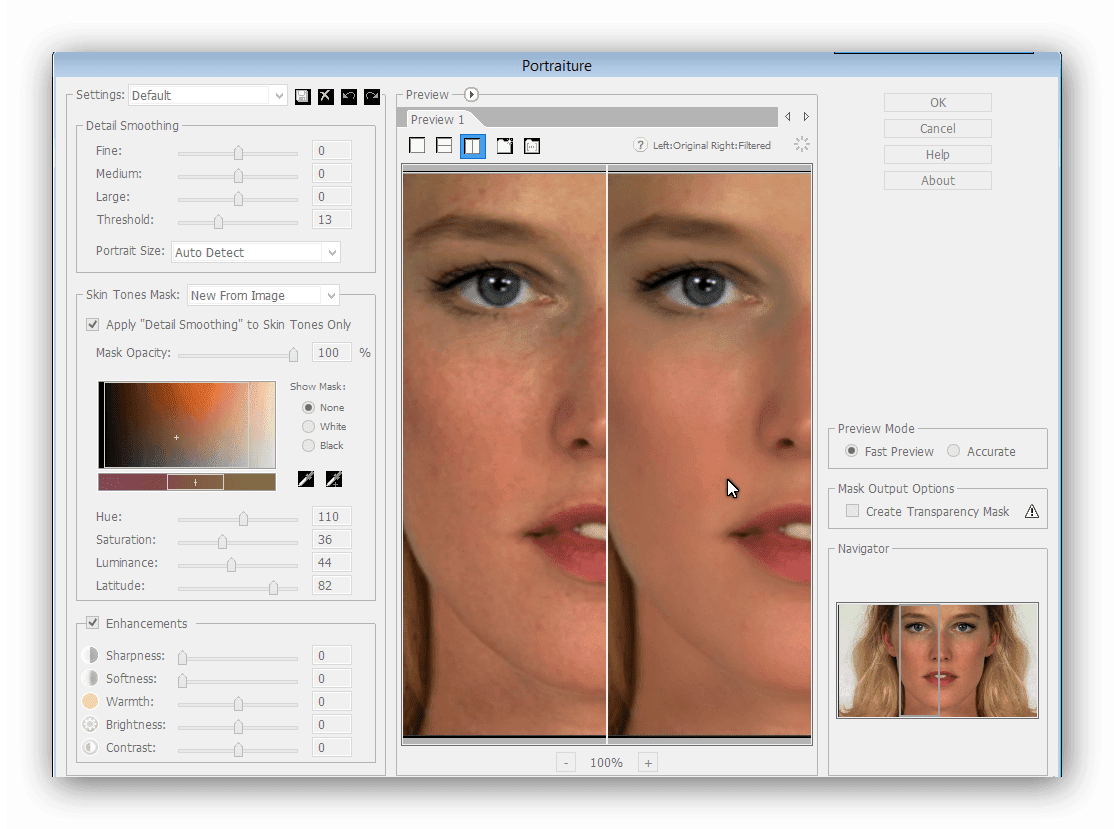Select the add-to-mask eyedropper with plus
Image resolution: width=1114 pixels, height=829 pixels.
click(334, 480)
